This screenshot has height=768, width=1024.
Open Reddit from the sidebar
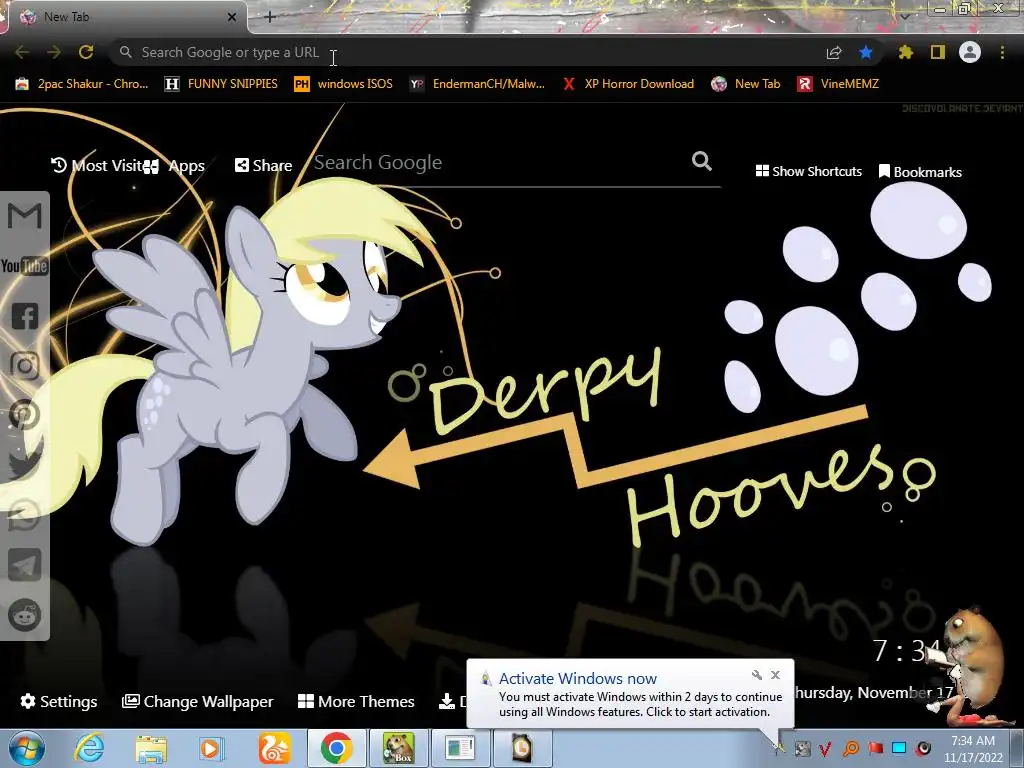[x=25, y=615]
